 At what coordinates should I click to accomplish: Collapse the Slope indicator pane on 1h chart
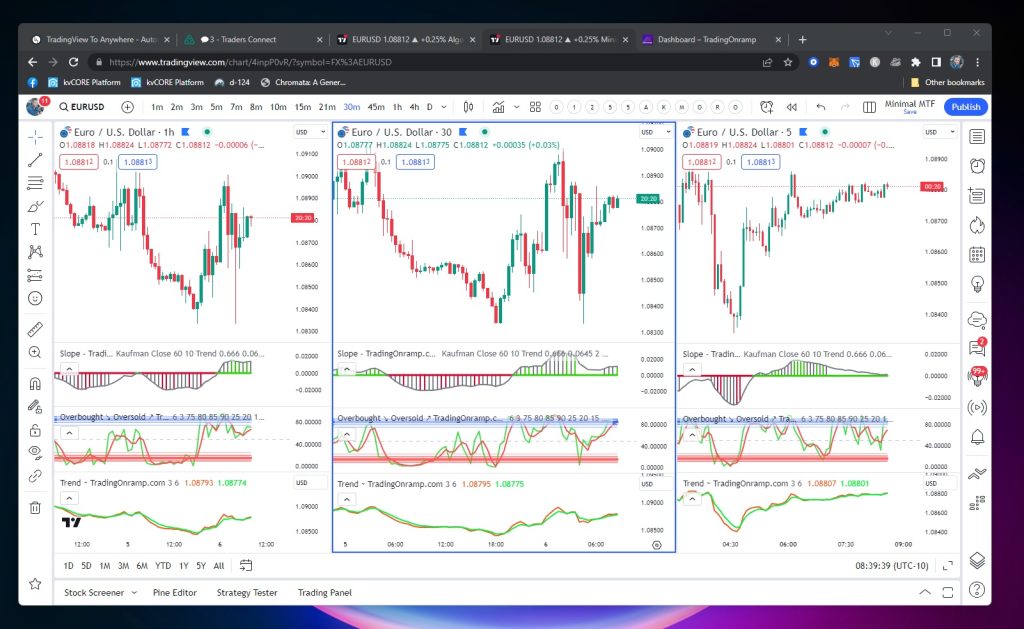tap(68, 370)
